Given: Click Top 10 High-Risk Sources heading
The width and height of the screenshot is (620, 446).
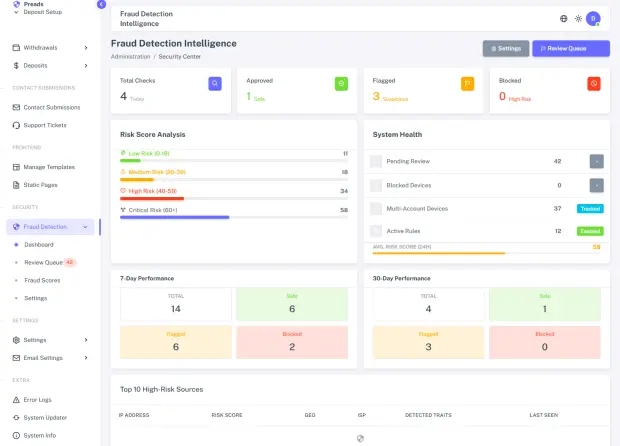Looking at the screenshot, I should click(x=162, y=389).
